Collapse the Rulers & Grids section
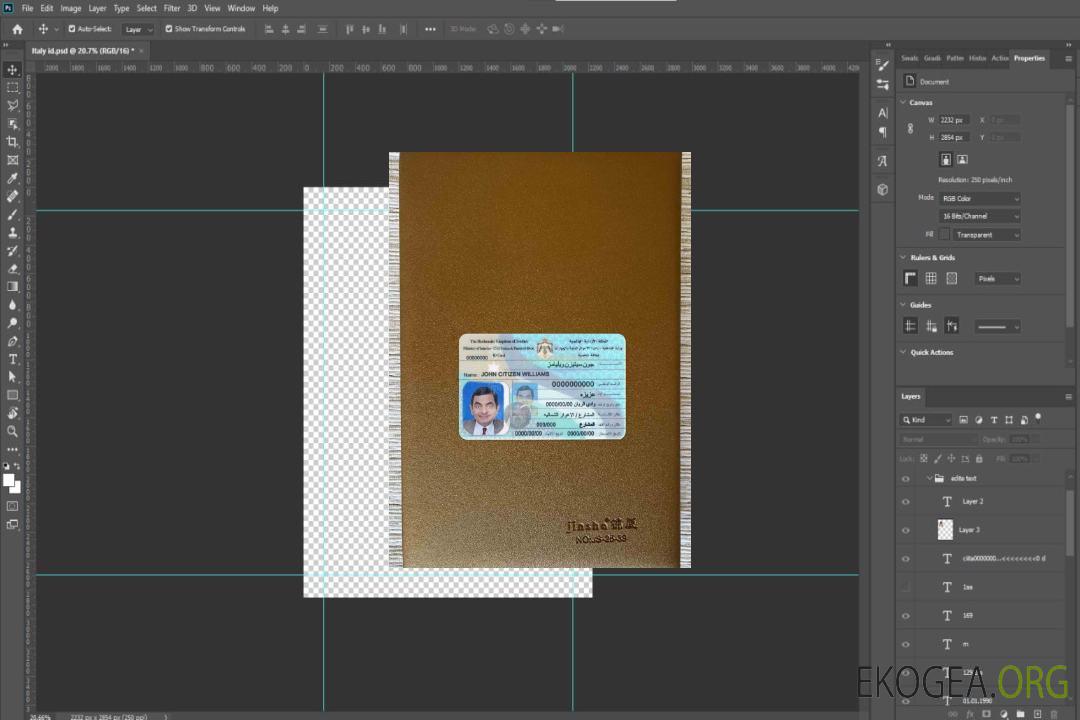The height and width of the screenshot is (720, 1080). pyautogui.click(x=903, y=258)
